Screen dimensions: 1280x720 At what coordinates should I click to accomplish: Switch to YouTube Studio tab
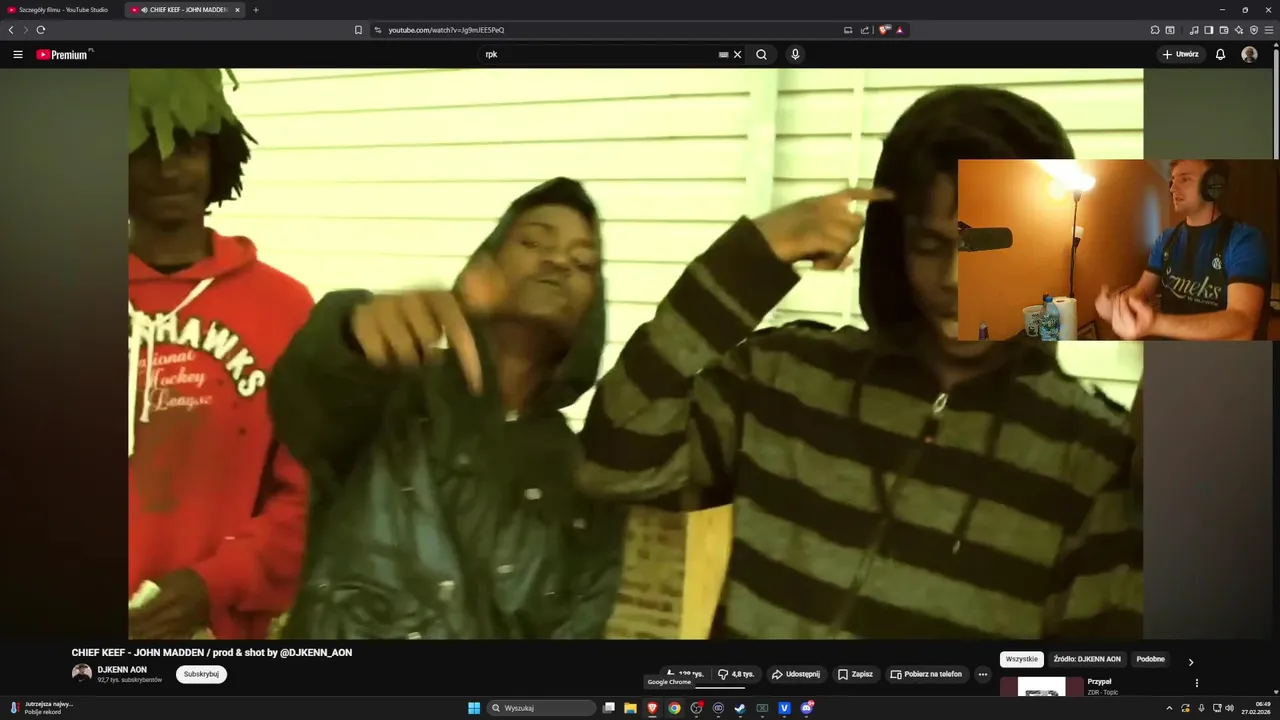coord(62,10)
